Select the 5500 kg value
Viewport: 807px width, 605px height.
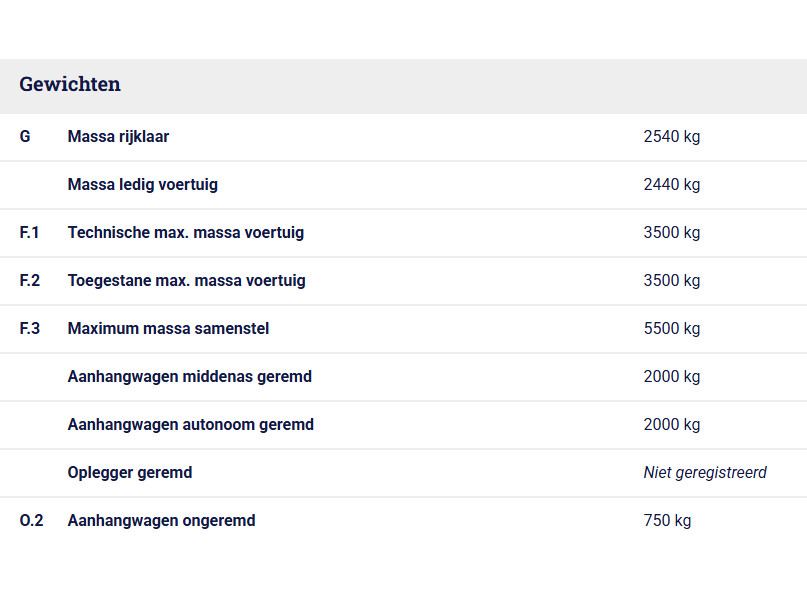pos(671,329)
